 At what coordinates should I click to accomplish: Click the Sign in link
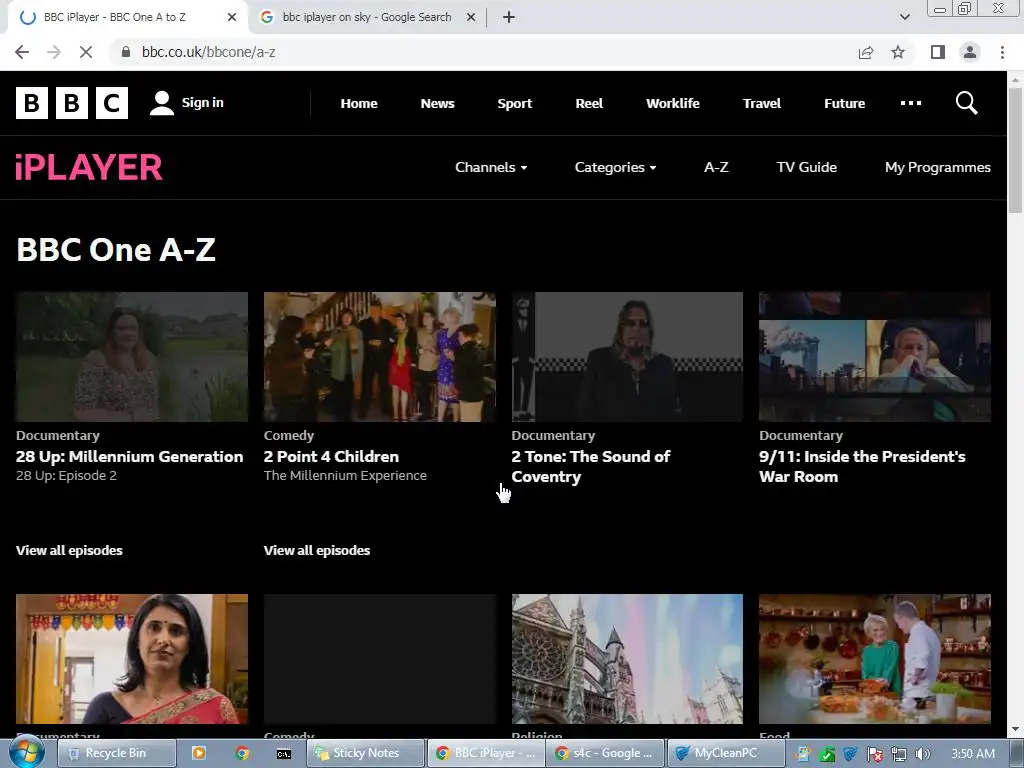(x=202, y=103)
